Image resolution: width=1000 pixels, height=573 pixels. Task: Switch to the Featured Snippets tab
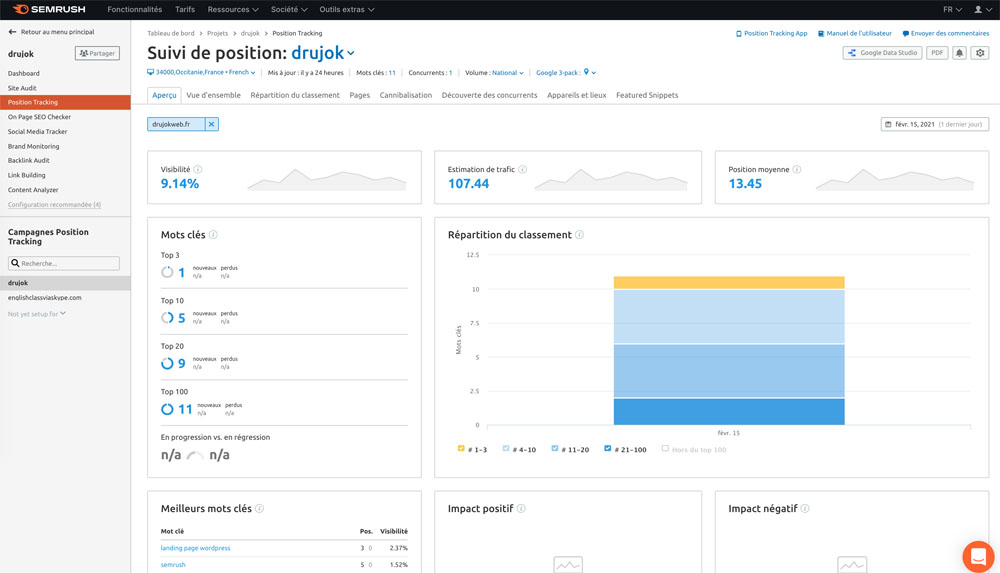pyautogui.click(x=647, y=95)
